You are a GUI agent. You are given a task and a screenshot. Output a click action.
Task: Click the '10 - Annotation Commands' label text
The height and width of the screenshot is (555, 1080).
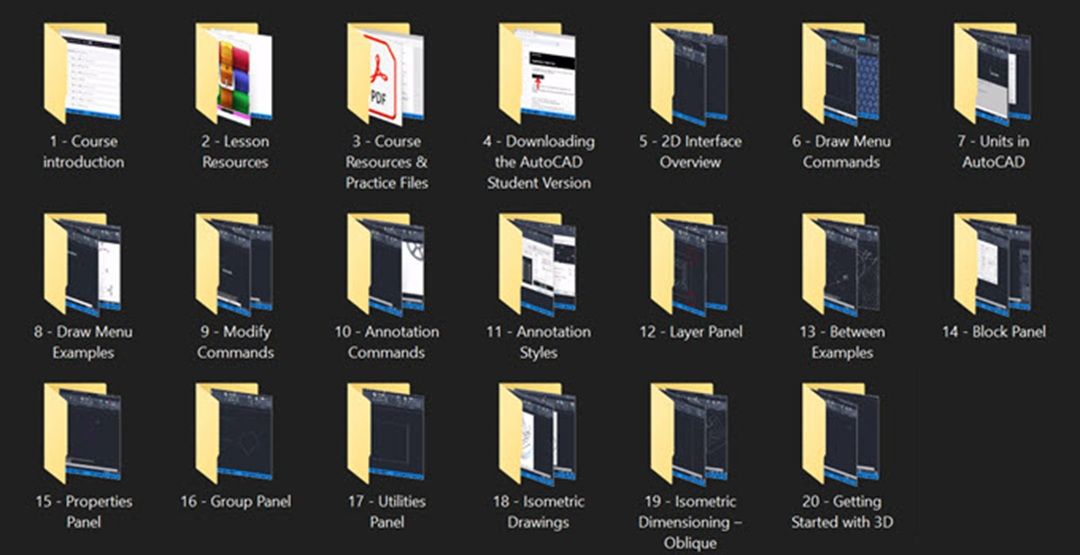click(386, 342)
